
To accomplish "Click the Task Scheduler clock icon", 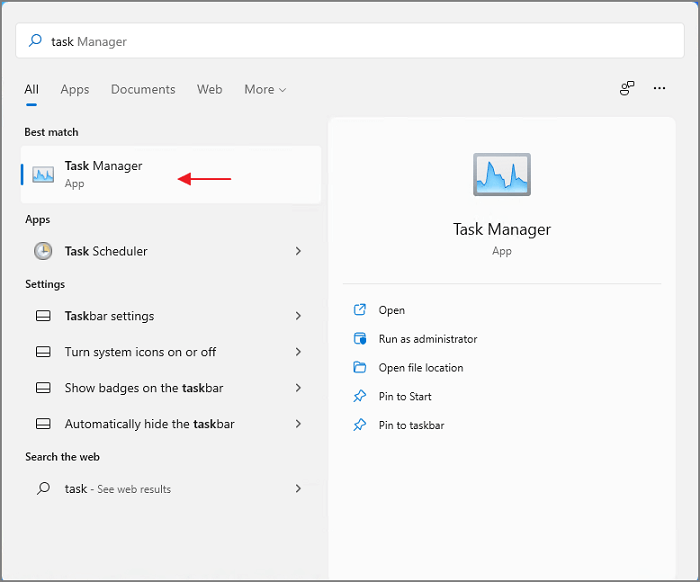I will pos(43,251).
